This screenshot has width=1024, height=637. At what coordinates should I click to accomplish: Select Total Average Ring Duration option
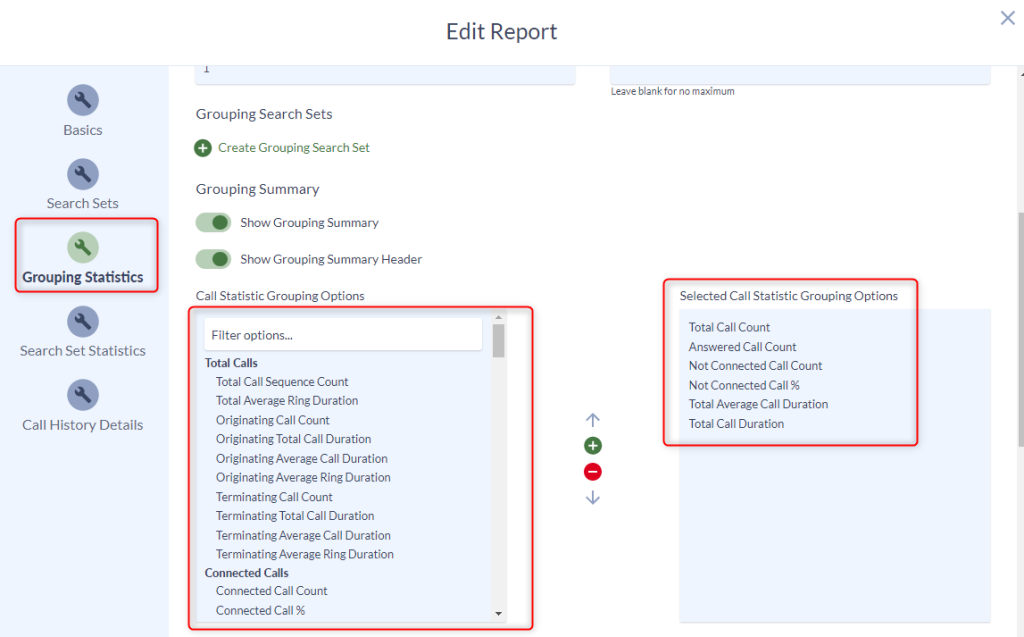(287, 400)
